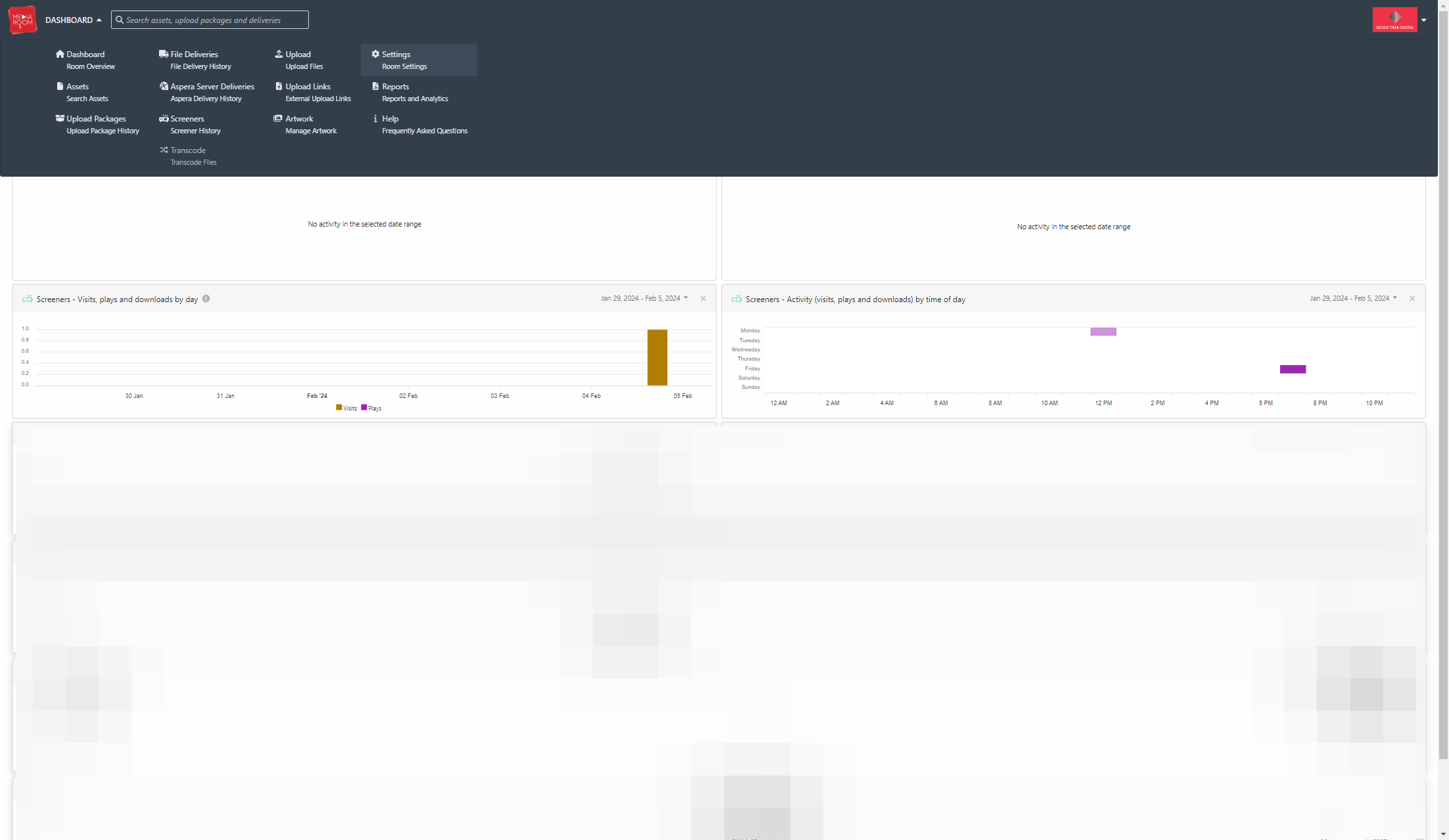Viewport: 1449px width, 840px height.
Task: Click the Transcode shuffle icon
Action: tap(164, 150)
